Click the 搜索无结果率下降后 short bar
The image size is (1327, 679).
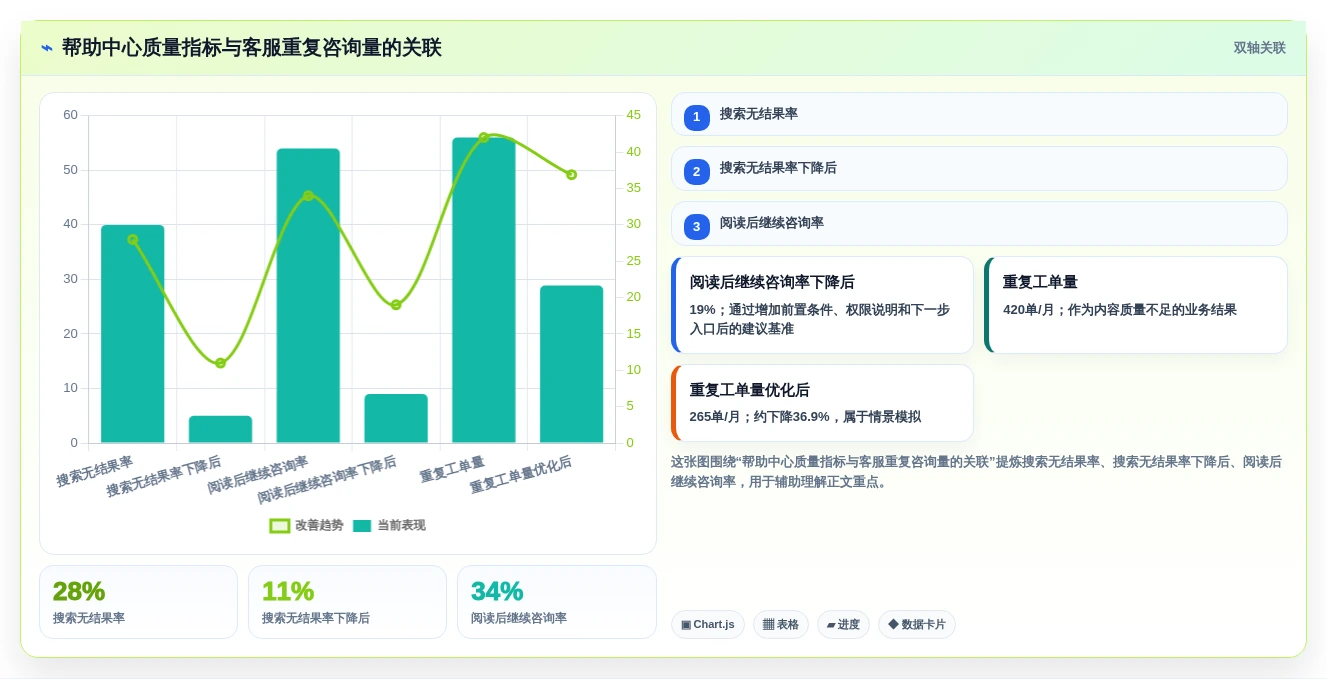pos(221,429)
